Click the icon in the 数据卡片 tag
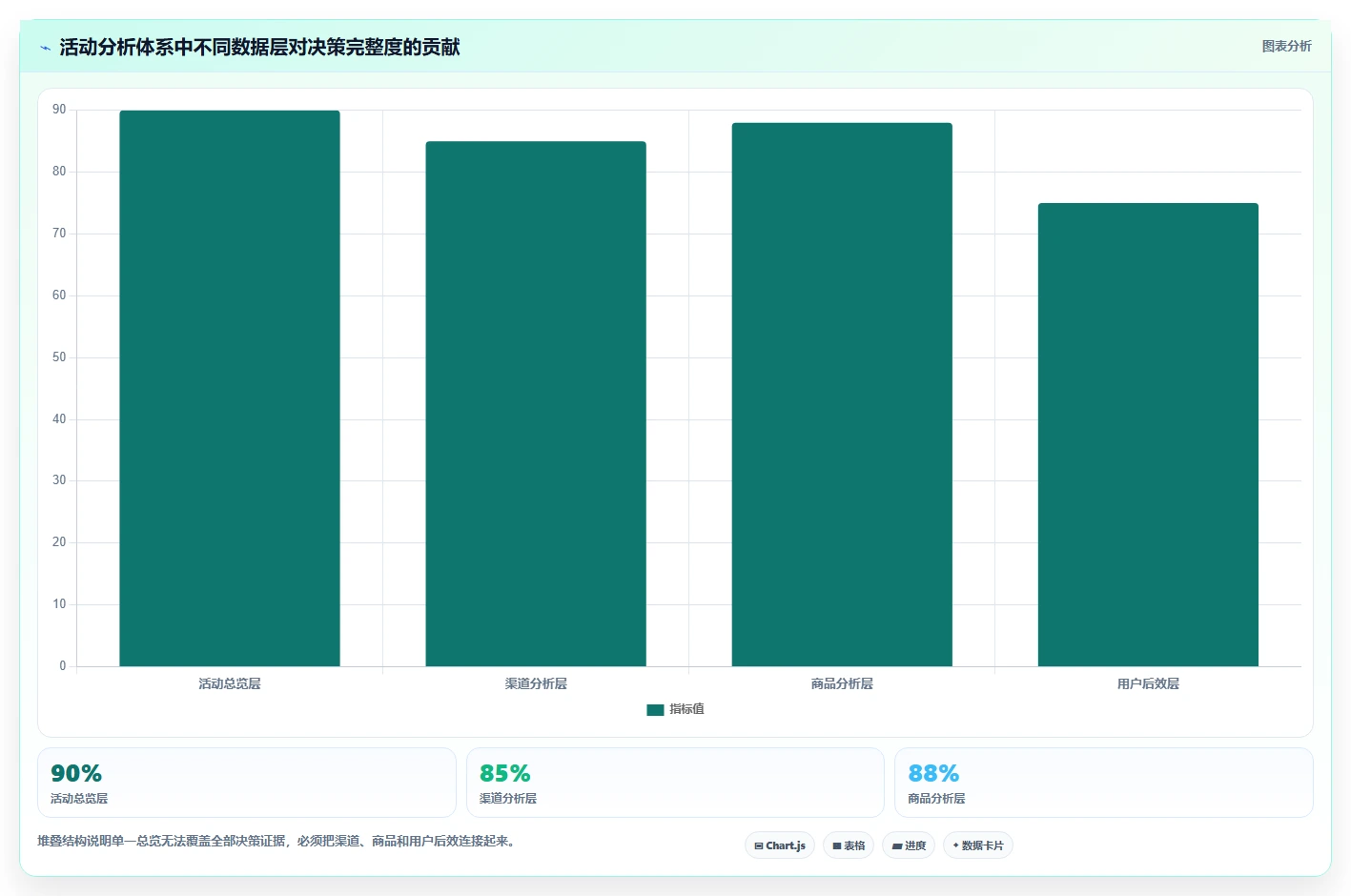Screen dimensions: 1351x896 click(x=955, y=845)
